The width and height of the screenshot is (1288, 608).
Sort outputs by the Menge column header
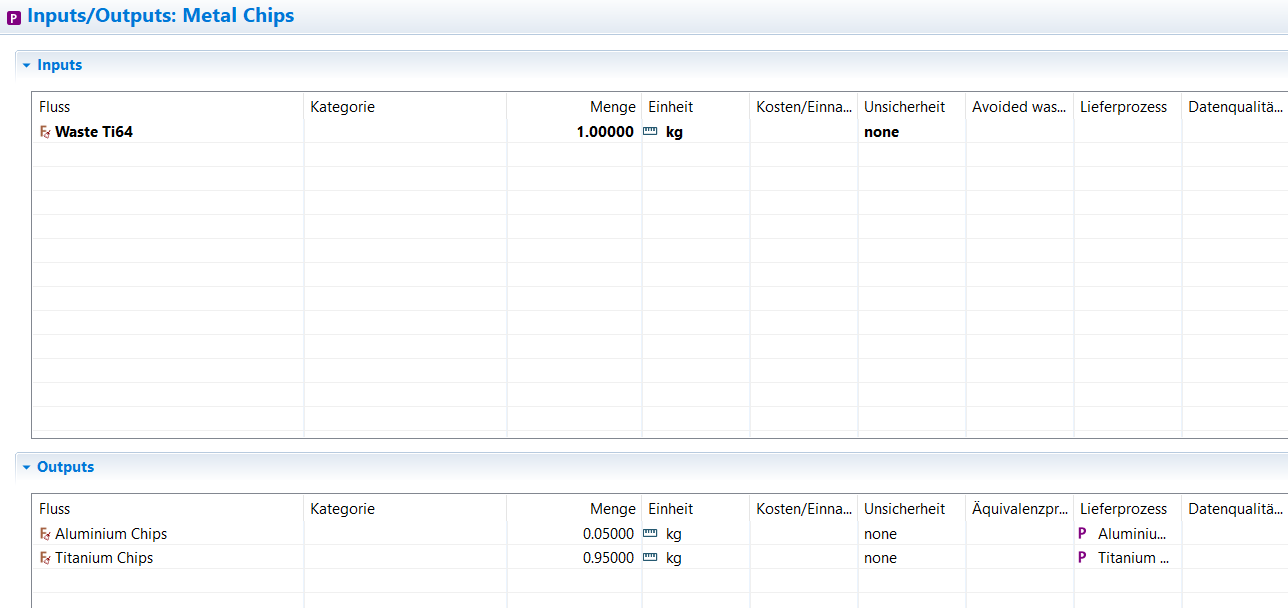pyautogui.click(x=612, y=509)
